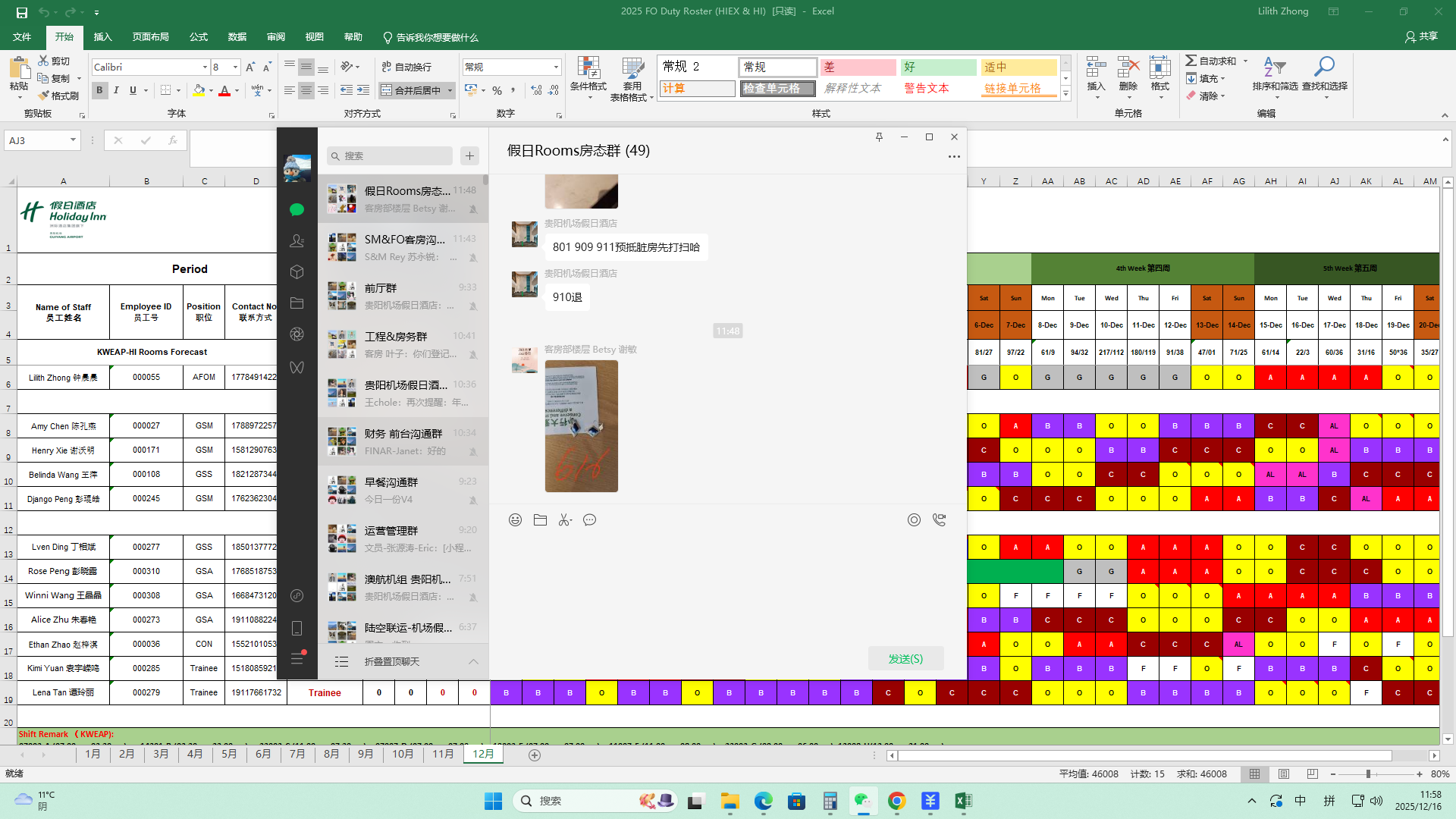Click the green 发送(S) send button
The height and width of the screenshot is (819, 1456).
[x=905, y=659]
